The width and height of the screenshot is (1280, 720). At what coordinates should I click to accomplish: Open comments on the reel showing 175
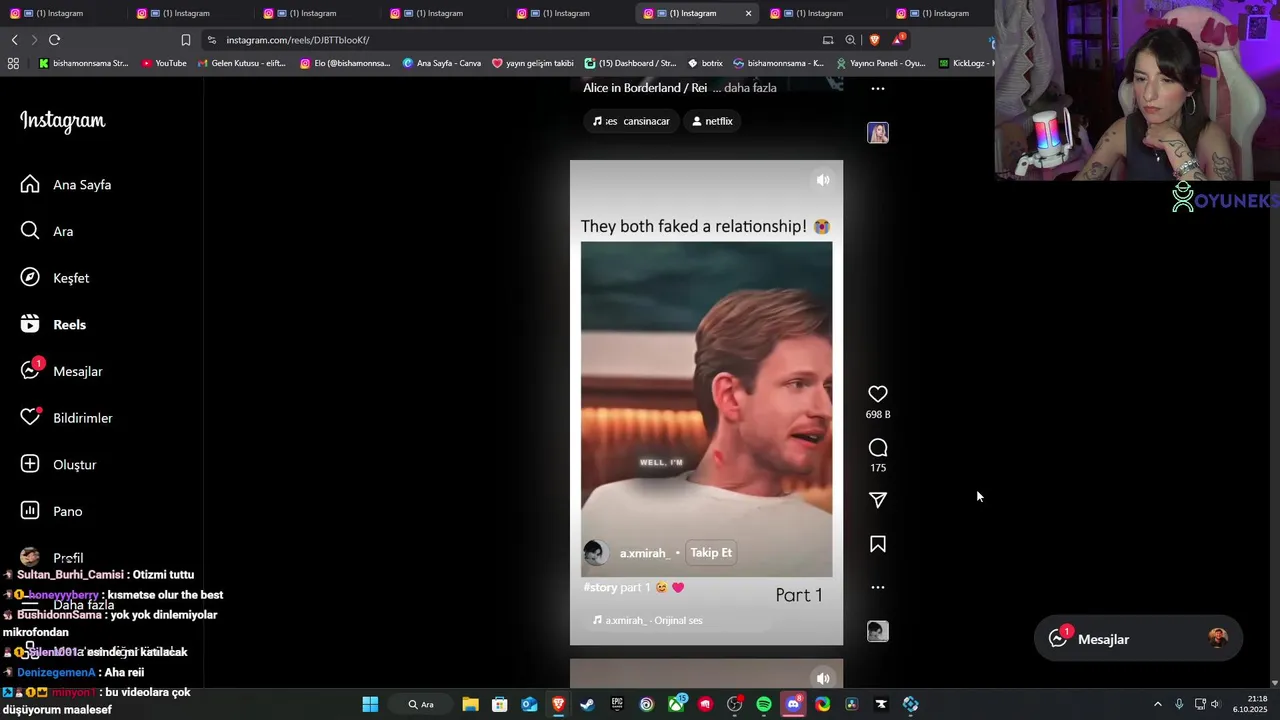[x=878, y=448]
